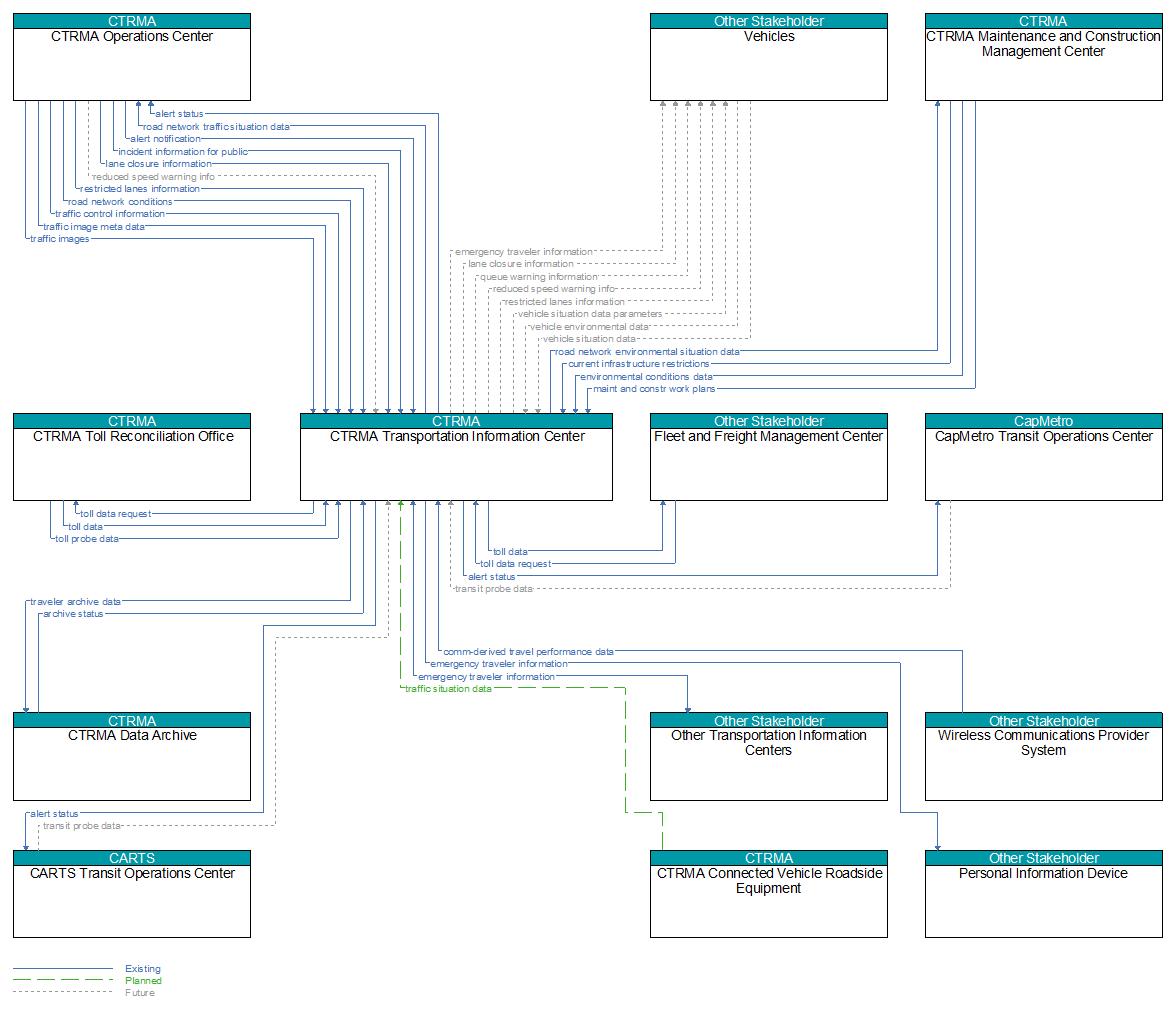
Task: Select the 'traffic image meta data' label
Action: point(94,227)
